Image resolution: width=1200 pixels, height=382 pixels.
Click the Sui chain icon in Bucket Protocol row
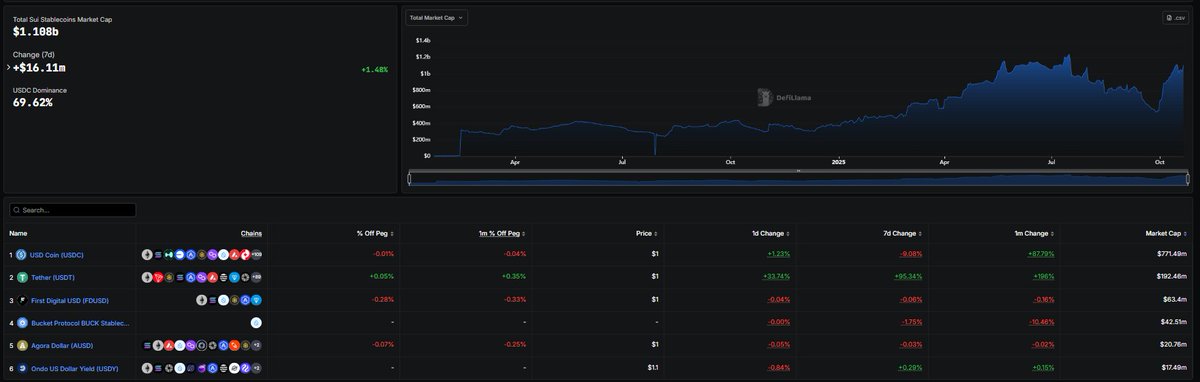point(256,323)
